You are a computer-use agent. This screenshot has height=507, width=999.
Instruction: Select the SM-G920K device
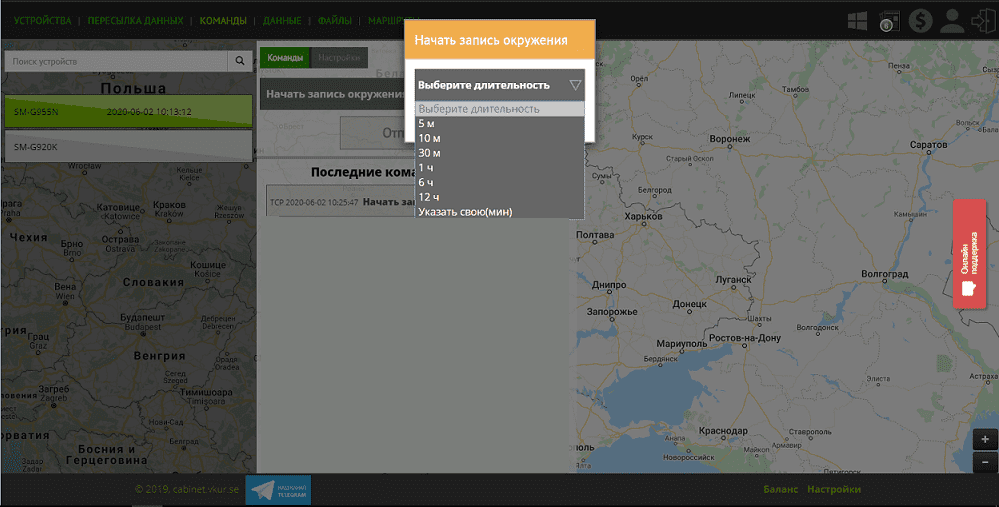[127, 146]
